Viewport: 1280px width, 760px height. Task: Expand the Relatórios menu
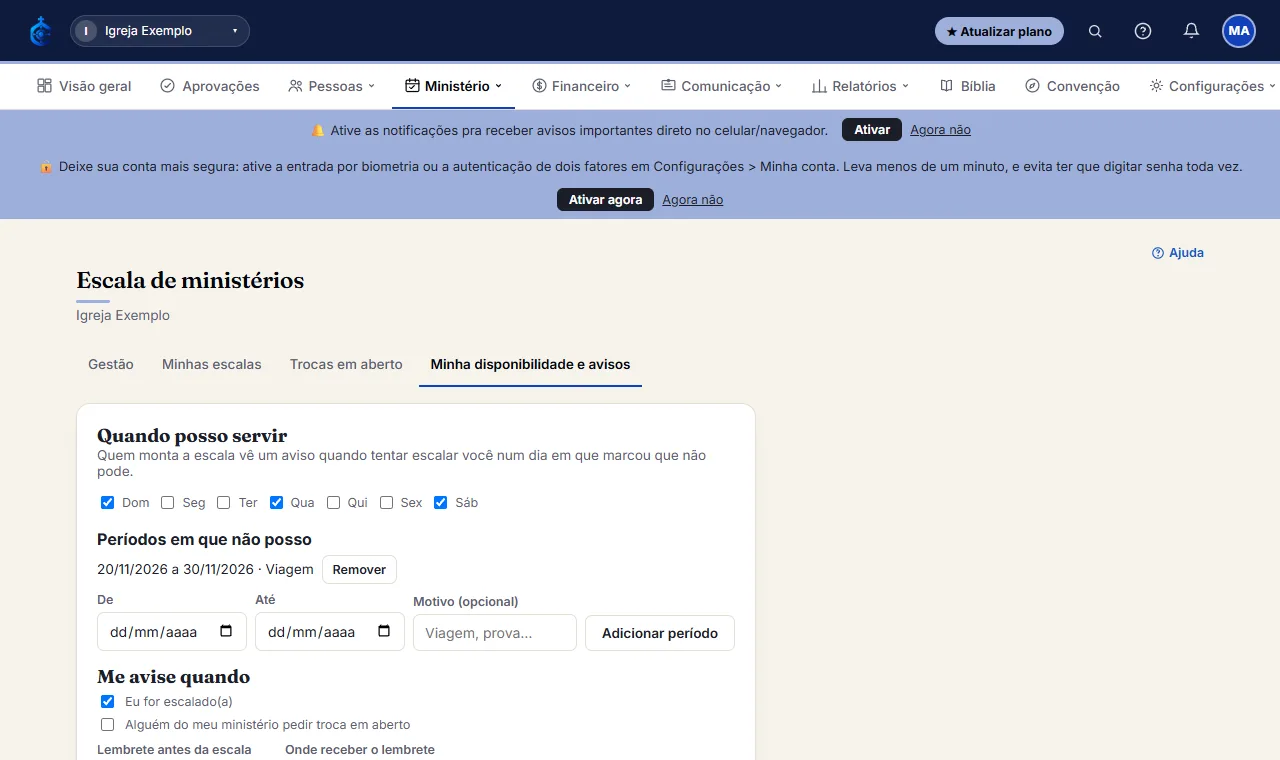(860, 86)
